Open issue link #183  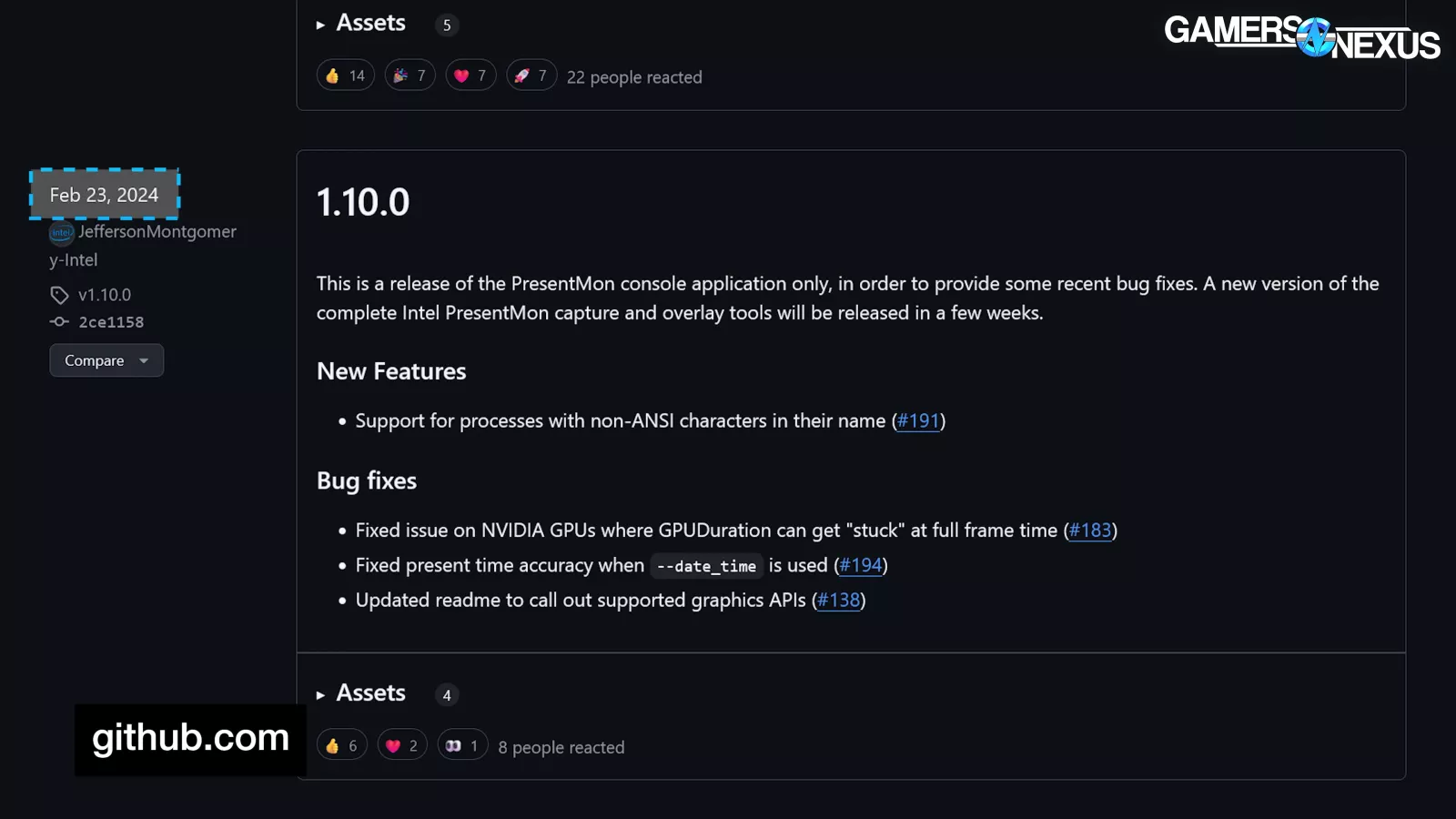point(1089,531)
